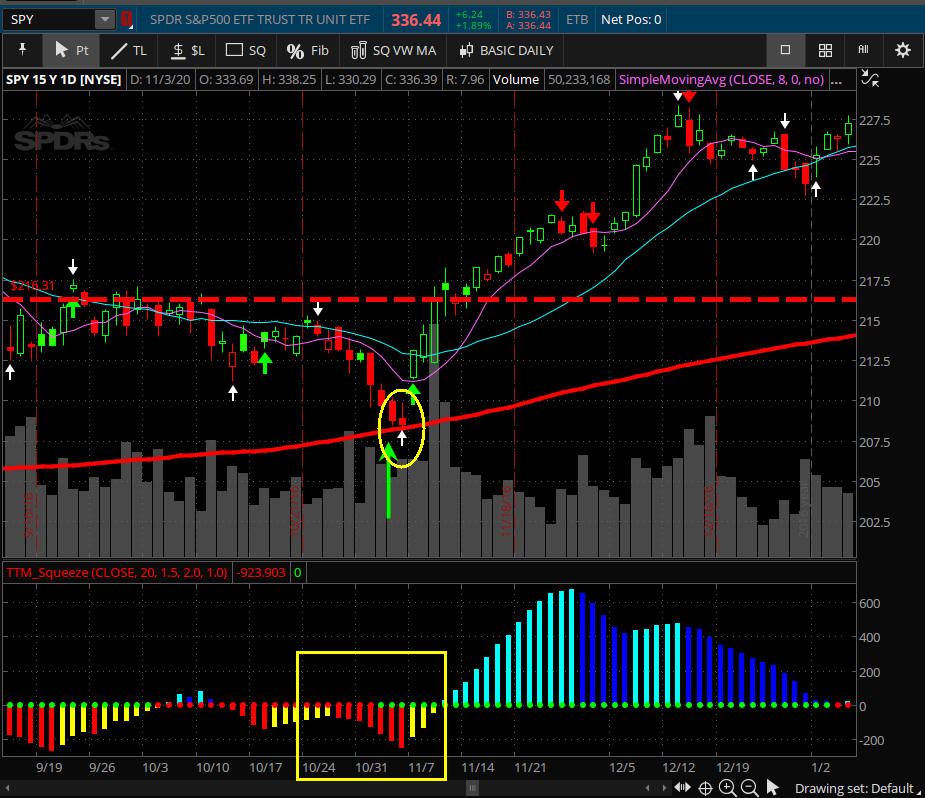Click the Low value L: 330.29

350,80
